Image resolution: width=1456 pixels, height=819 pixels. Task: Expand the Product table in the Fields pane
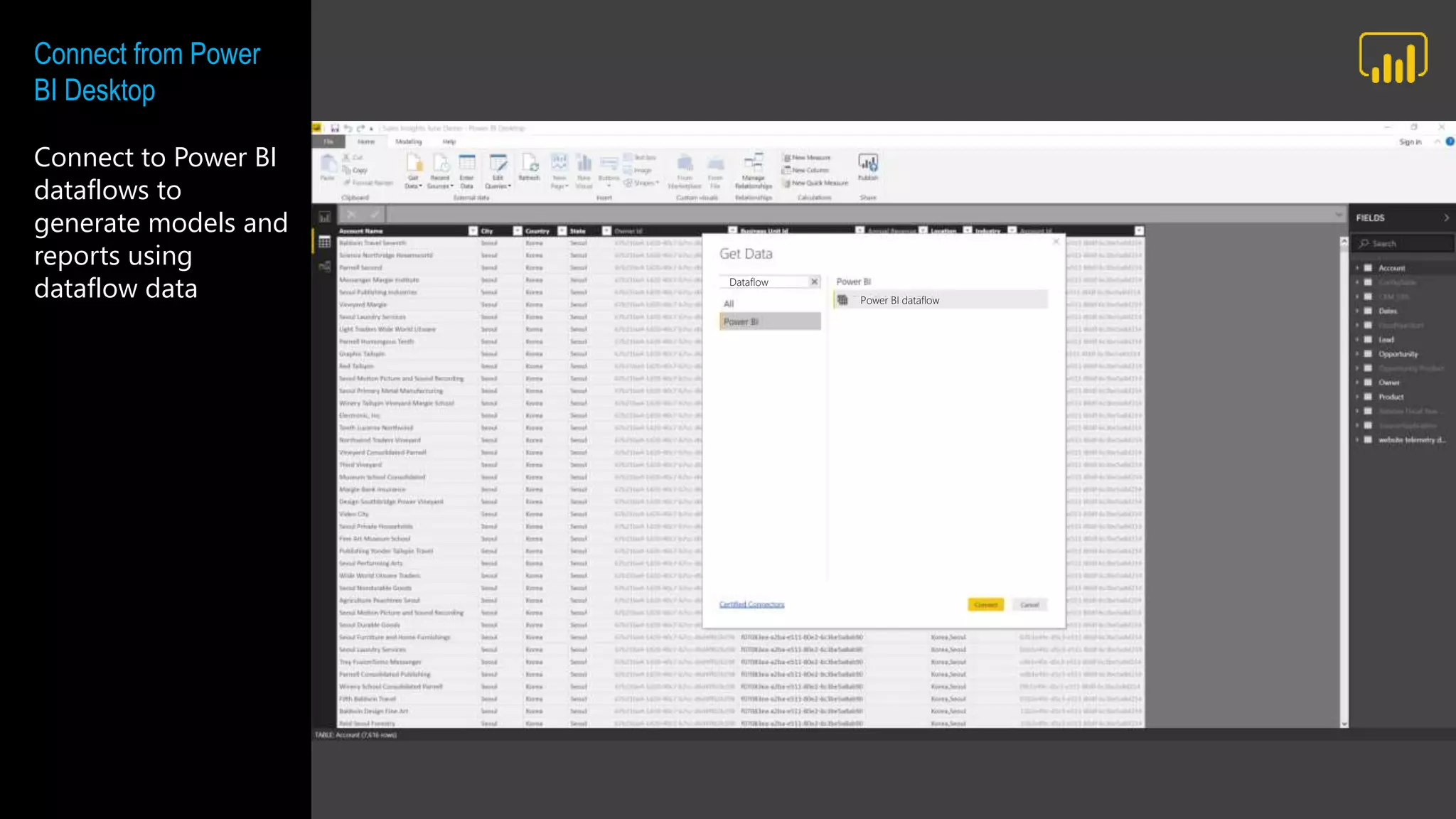coord(1357,397)
